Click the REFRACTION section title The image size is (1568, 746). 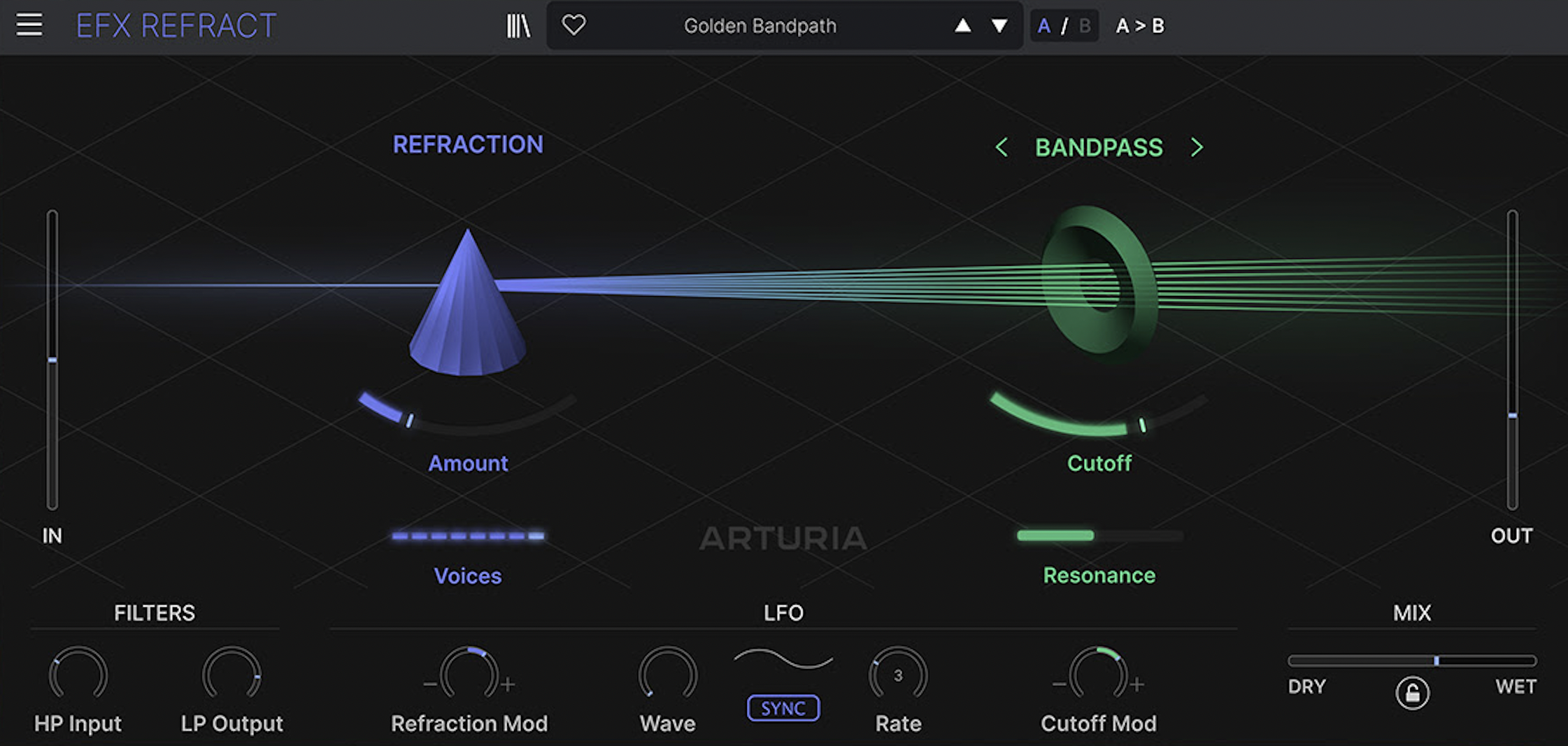tap(468, 144)
